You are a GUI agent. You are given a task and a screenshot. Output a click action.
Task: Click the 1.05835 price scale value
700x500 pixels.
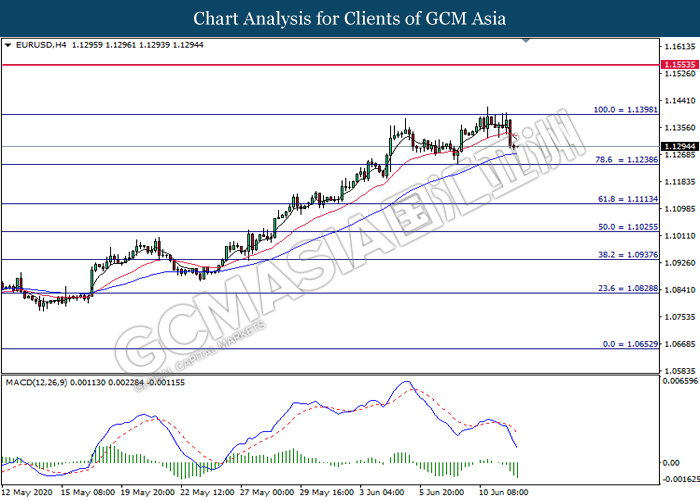pos(680,371)
